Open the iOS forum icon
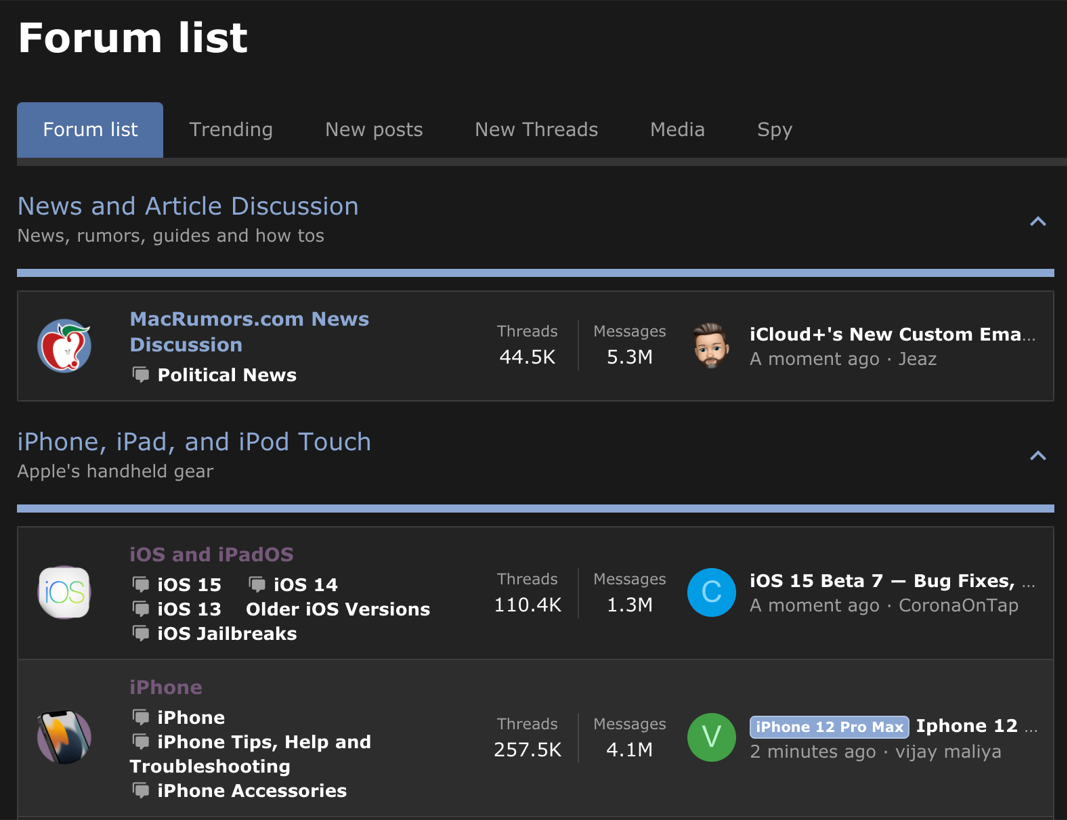Image resolution: width=1067 pixels, height=820 pixels. (65, 593)
